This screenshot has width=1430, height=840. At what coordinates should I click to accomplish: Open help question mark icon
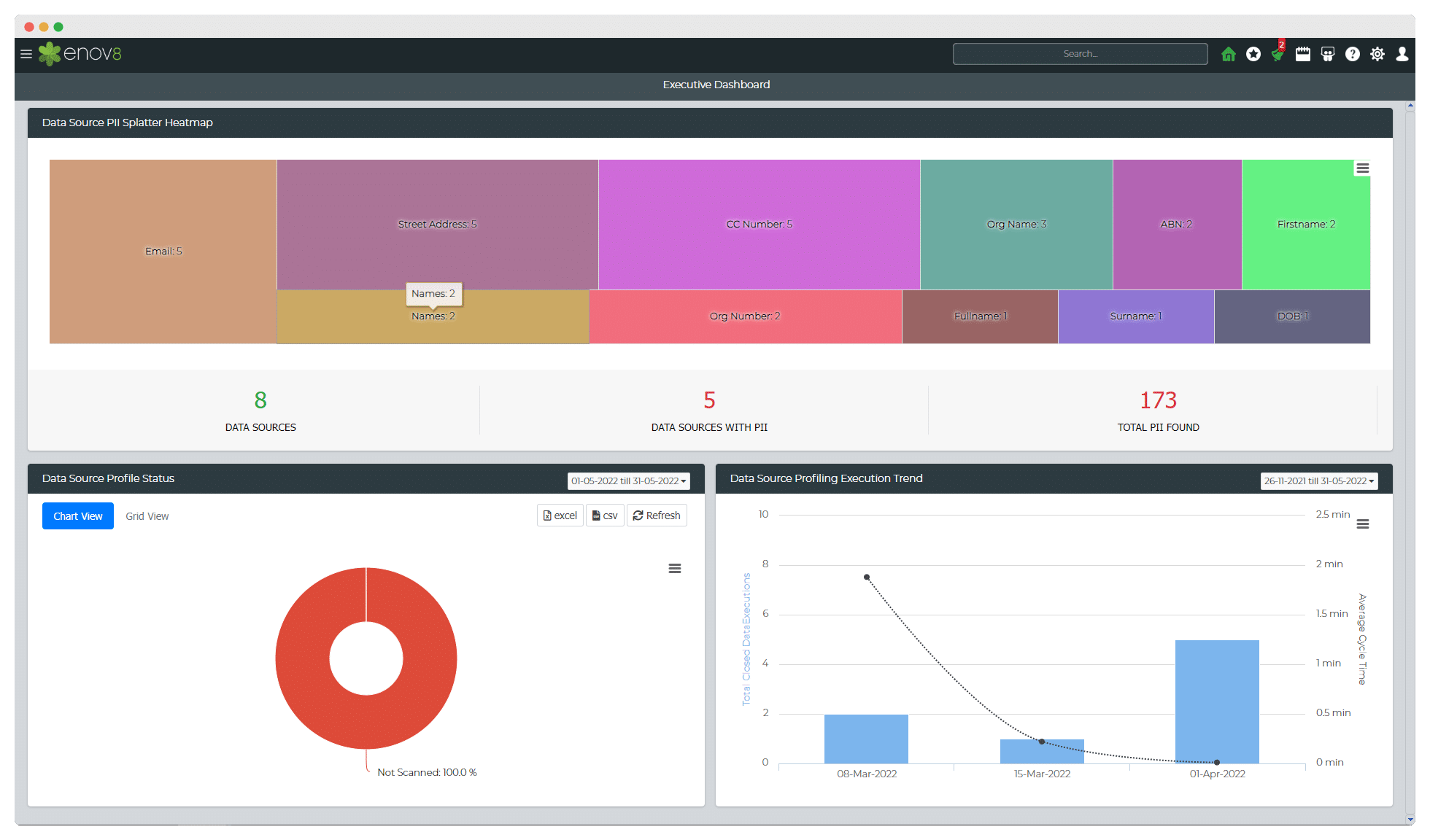click(x=1353, y=54)
